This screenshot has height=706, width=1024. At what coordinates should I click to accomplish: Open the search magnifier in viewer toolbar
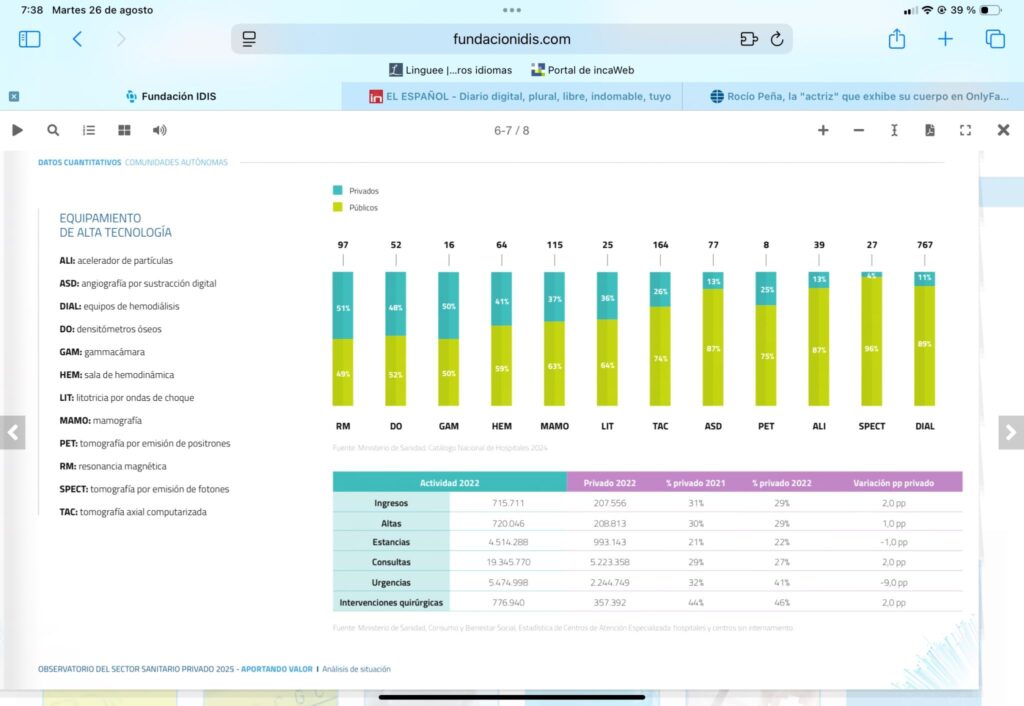(53, 130)
